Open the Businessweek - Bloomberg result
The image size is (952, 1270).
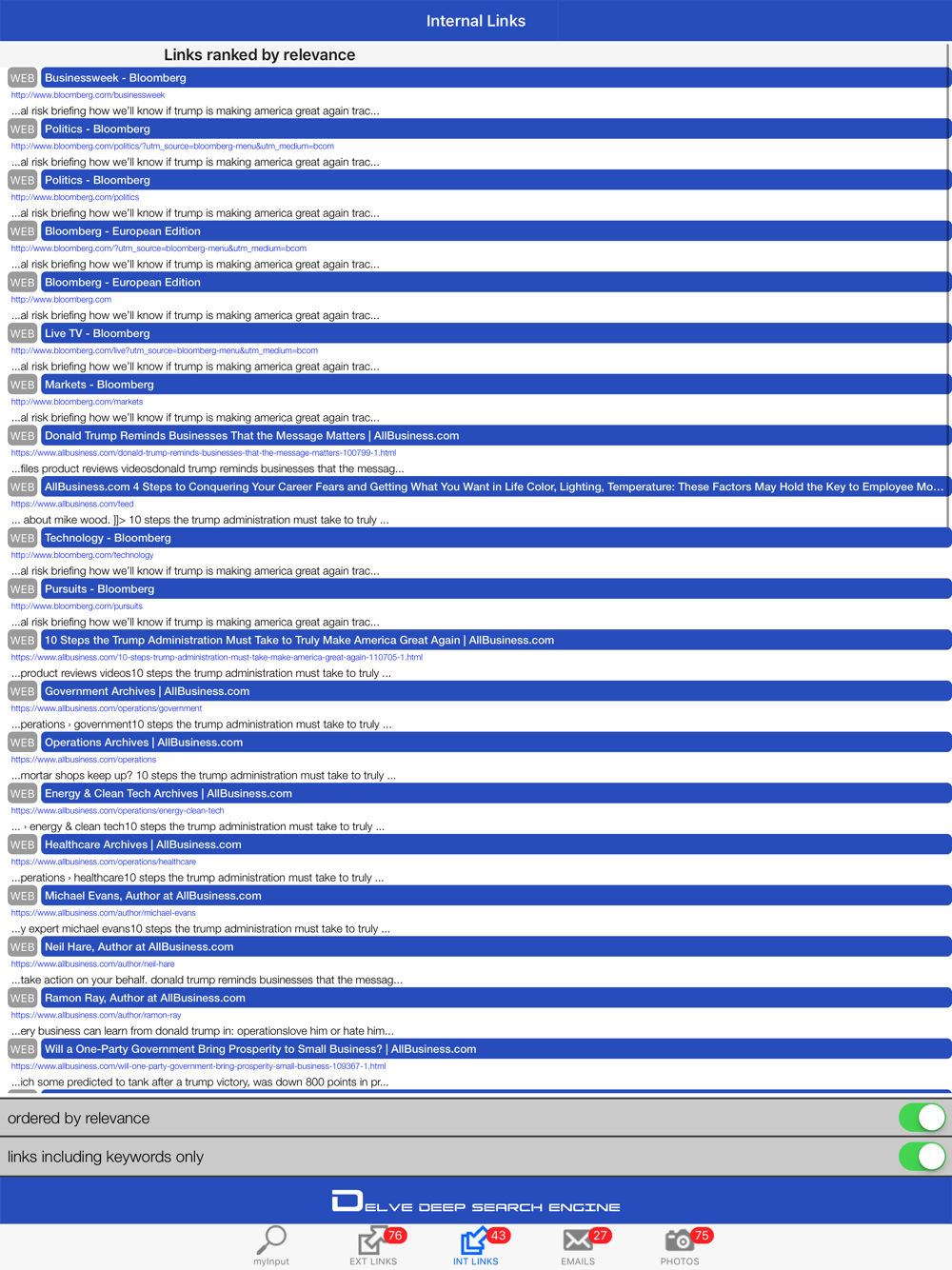[x=496, y=78]
